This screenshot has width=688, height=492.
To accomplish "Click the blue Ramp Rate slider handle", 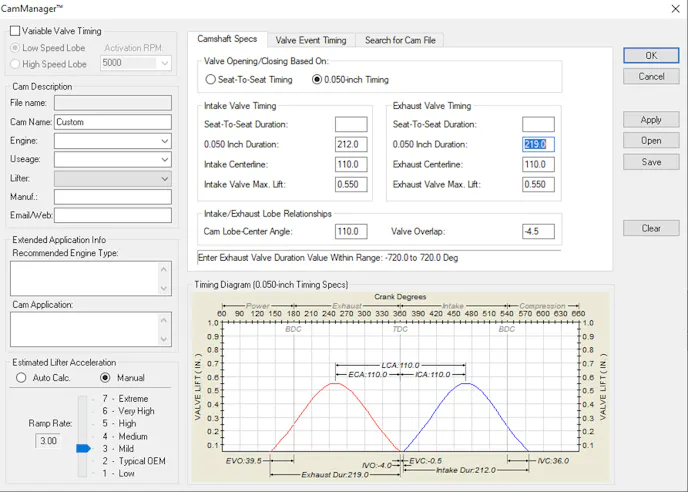I will coord(83,448).
